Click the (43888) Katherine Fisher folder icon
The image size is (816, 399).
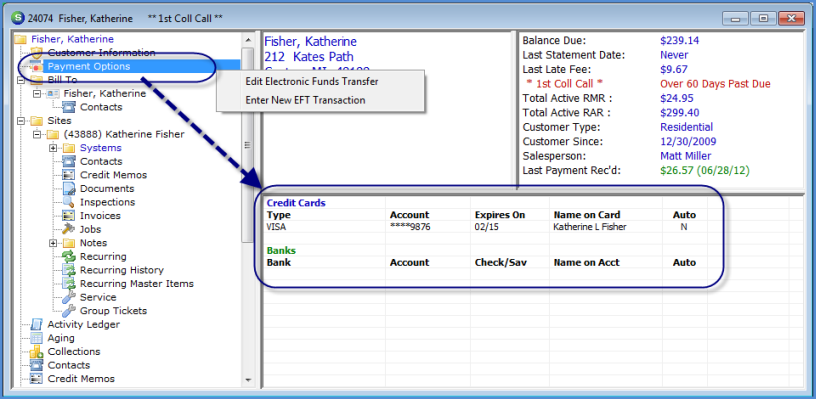click(53, 134)
